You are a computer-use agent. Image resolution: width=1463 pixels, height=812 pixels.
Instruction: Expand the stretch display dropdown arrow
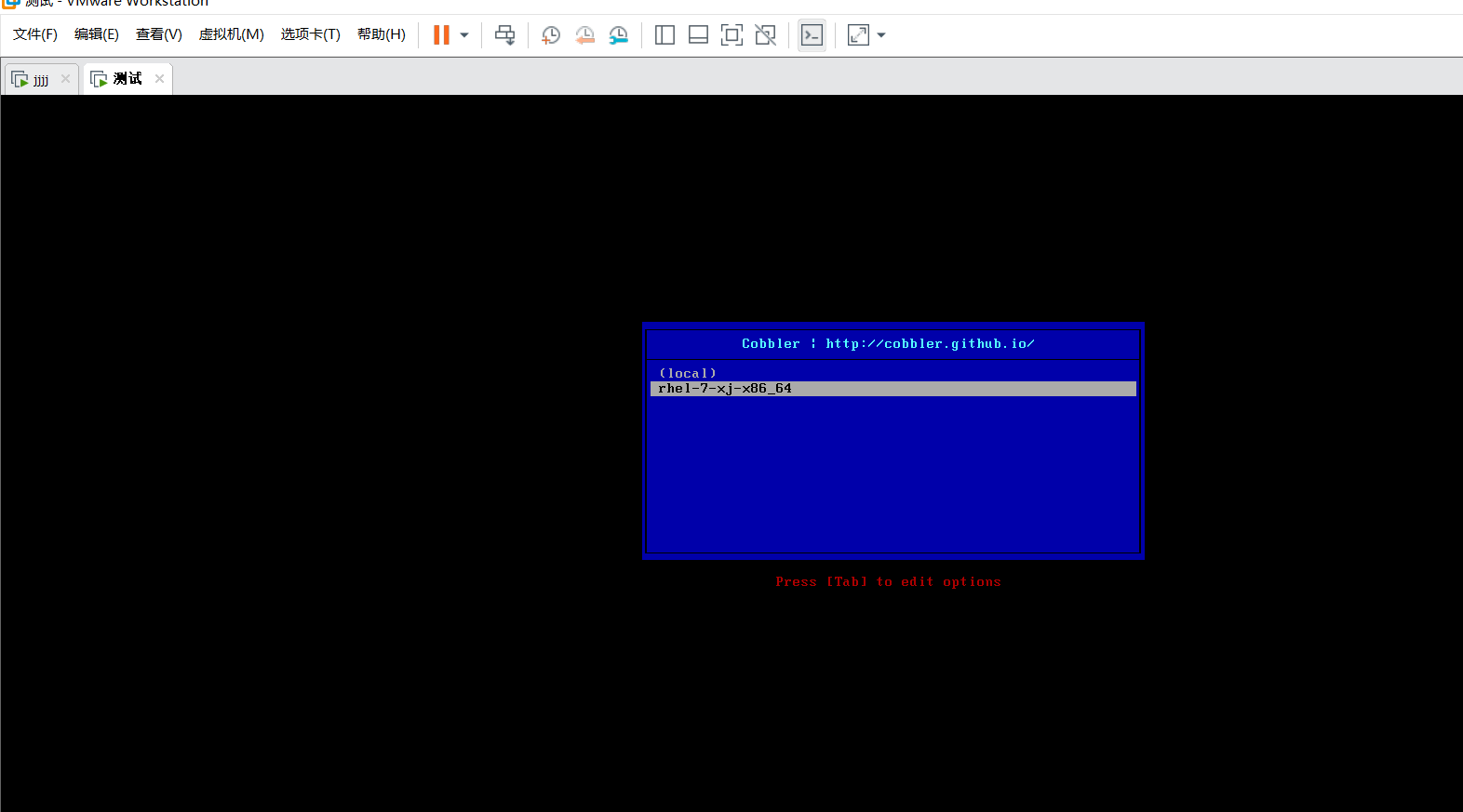(881, 35)
